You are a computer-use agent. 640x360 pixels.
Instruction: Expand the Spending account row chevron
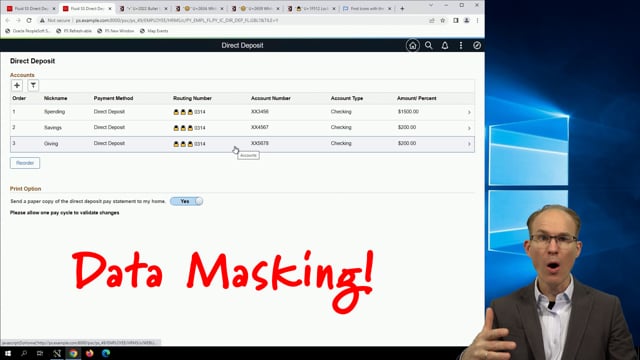(469, 112)
